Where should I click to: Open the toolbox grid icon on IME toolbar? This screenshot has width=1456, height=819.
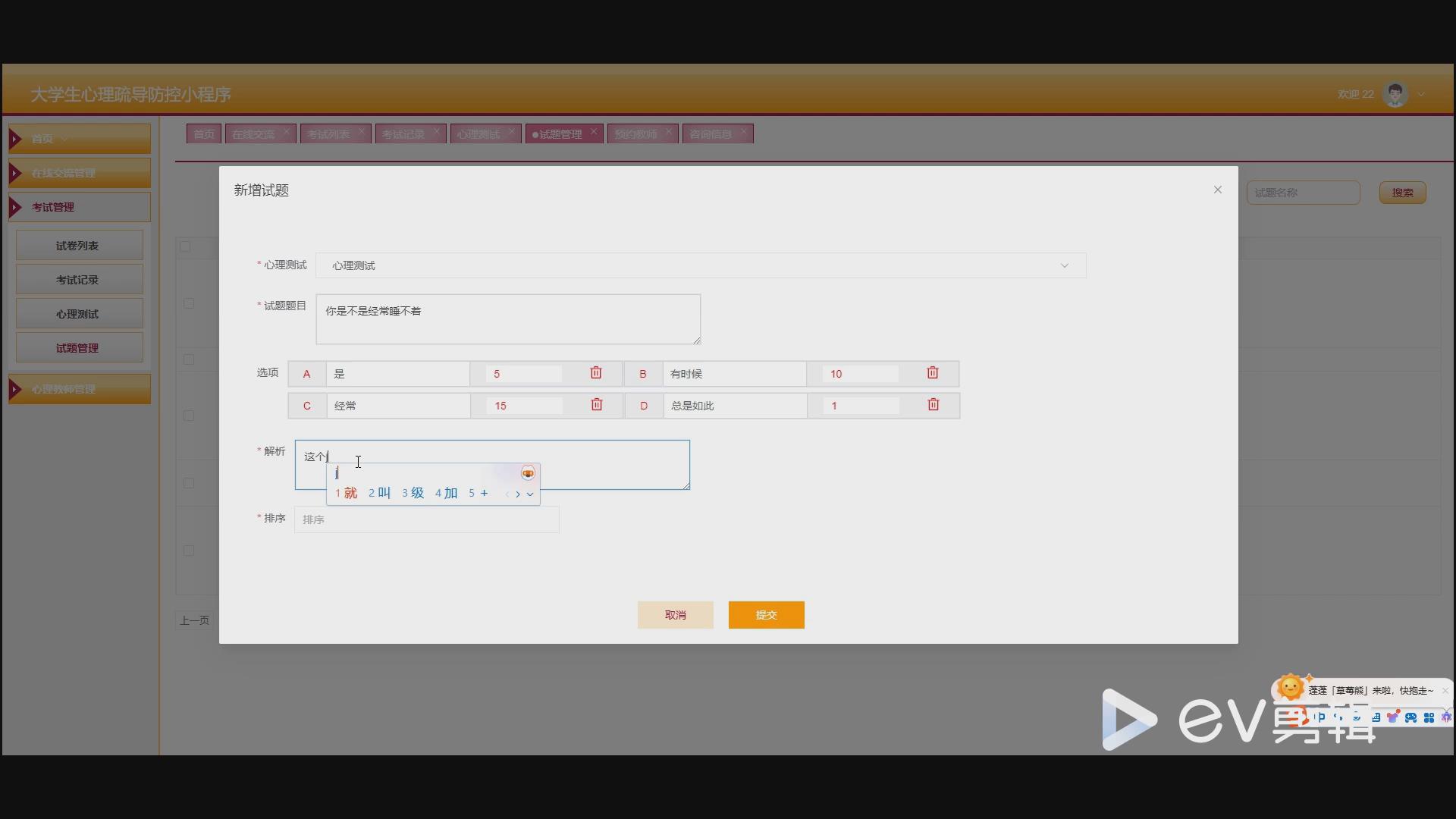pos(1429,717)
